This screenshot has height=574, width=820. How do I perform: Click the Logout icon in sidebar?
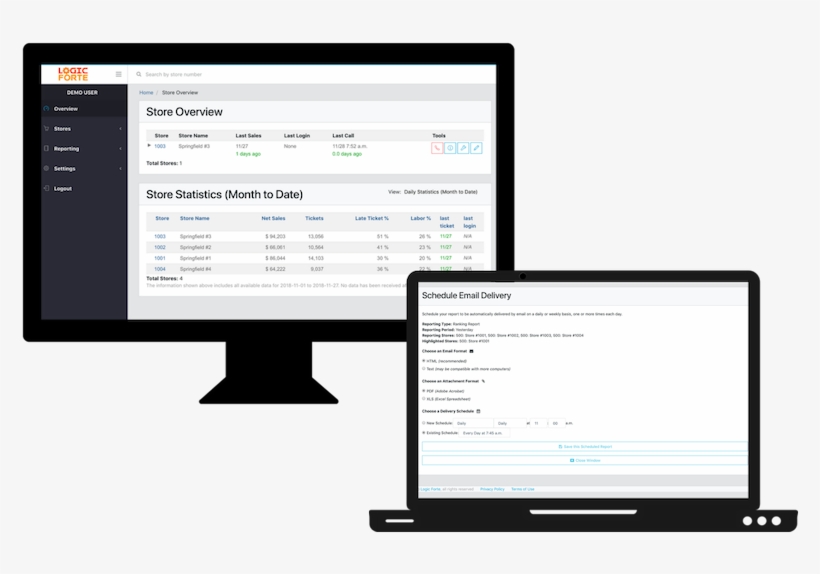(x=47, y=188)
